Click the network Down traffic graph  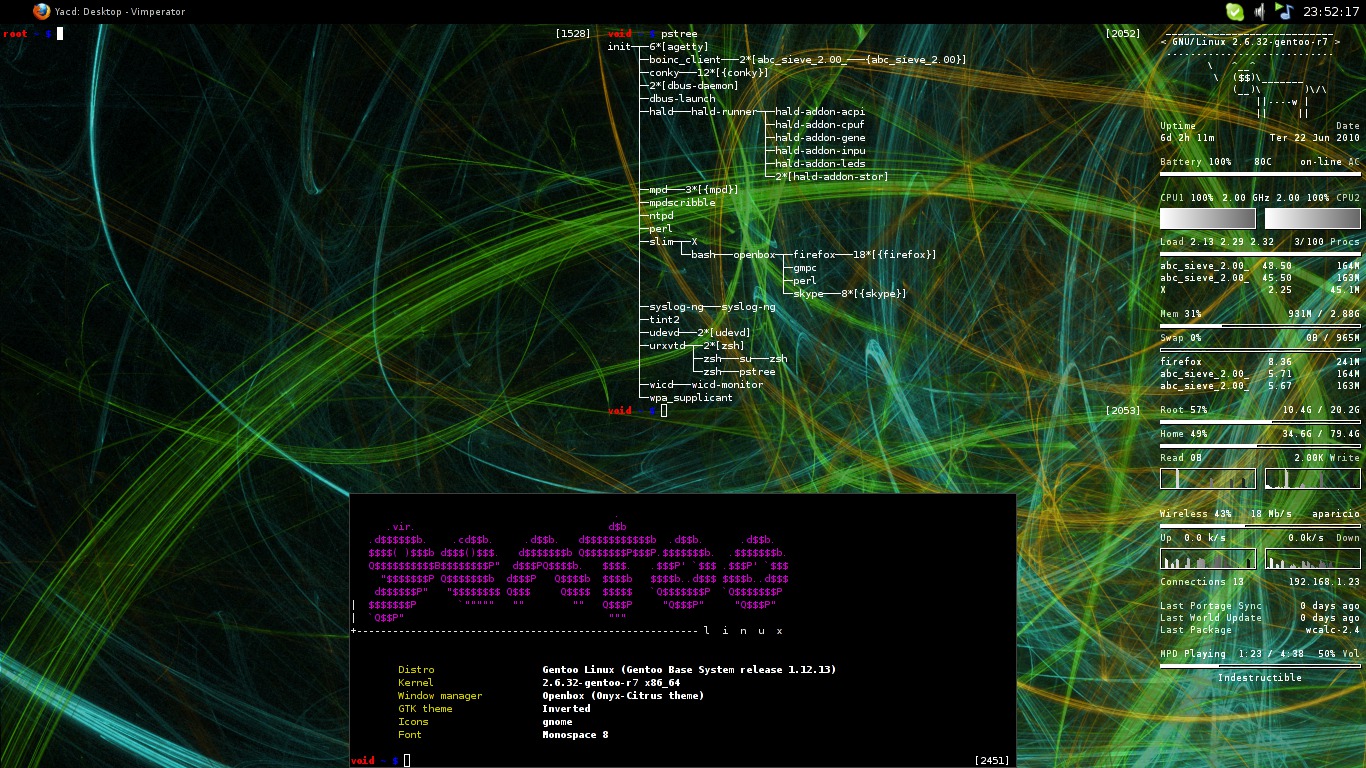[1312, 558]
